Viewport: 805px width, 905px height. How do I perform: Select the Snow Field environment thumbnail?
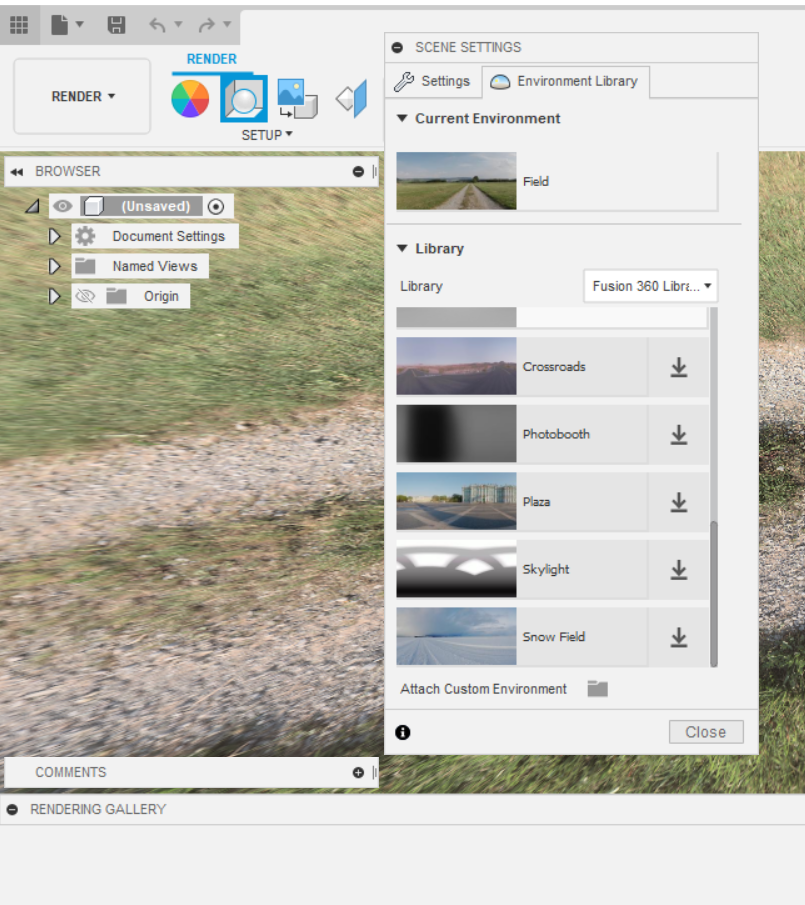tap(456, 636)
